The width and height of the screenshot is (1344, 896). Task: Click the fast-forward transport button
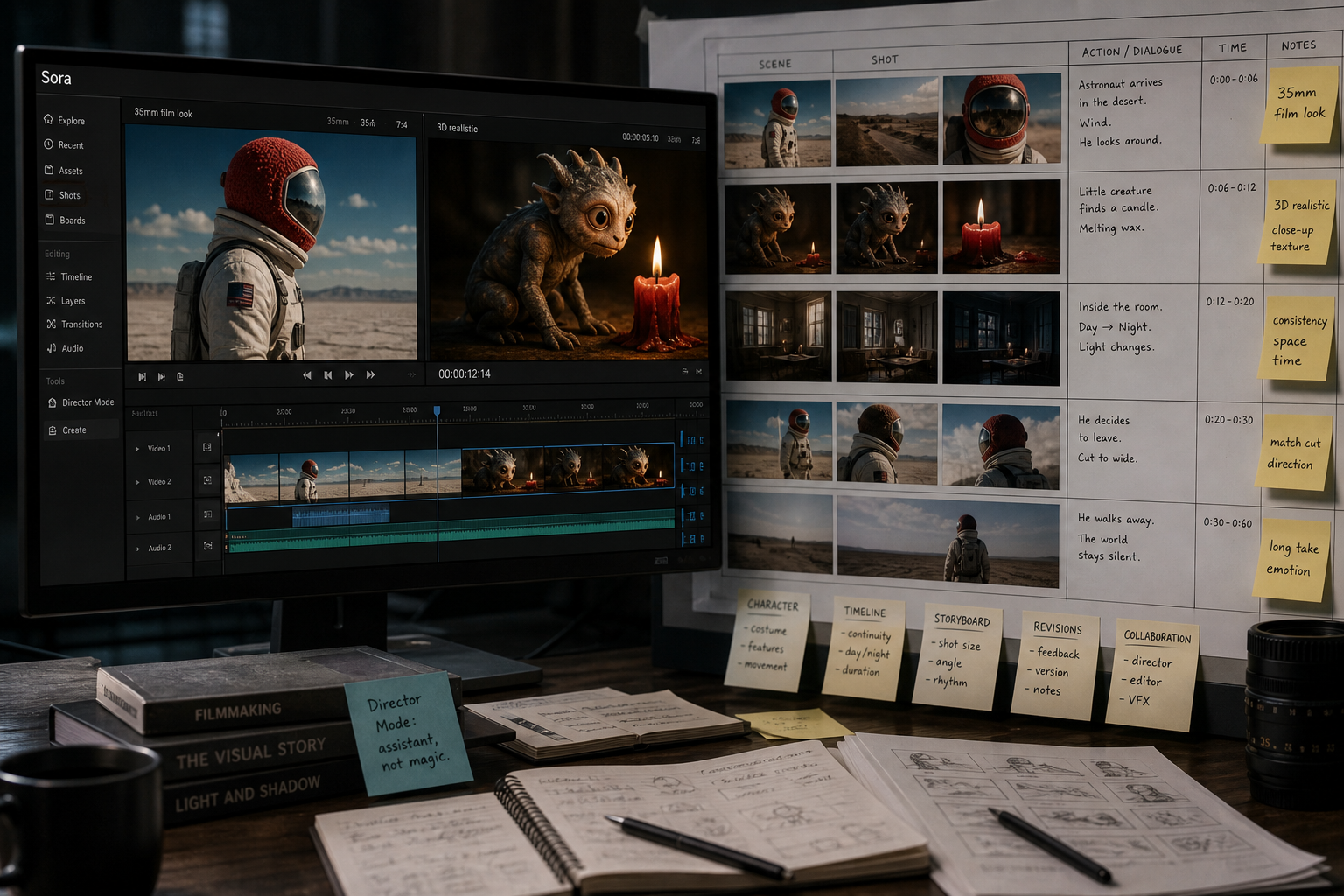371,375
